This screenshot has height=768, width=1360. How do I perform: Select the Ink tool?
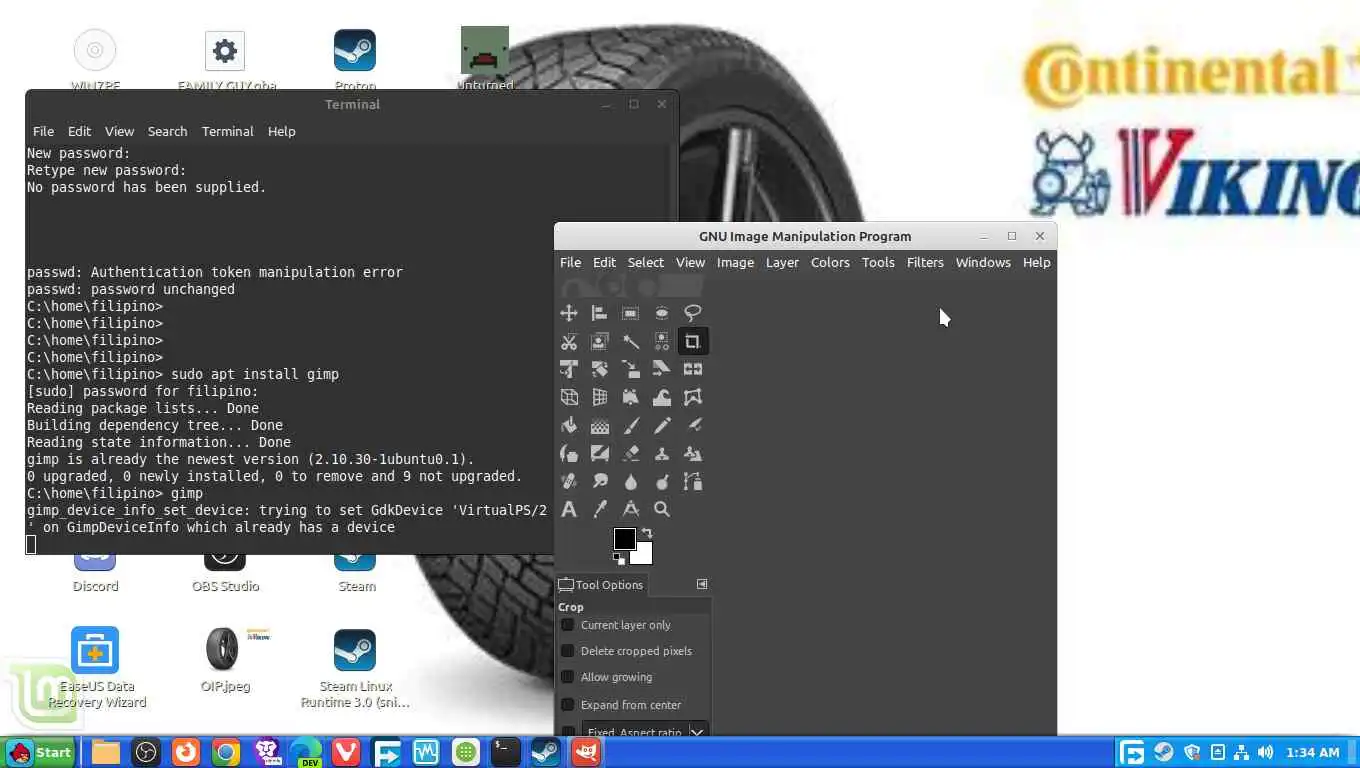[x=569, y=453]
